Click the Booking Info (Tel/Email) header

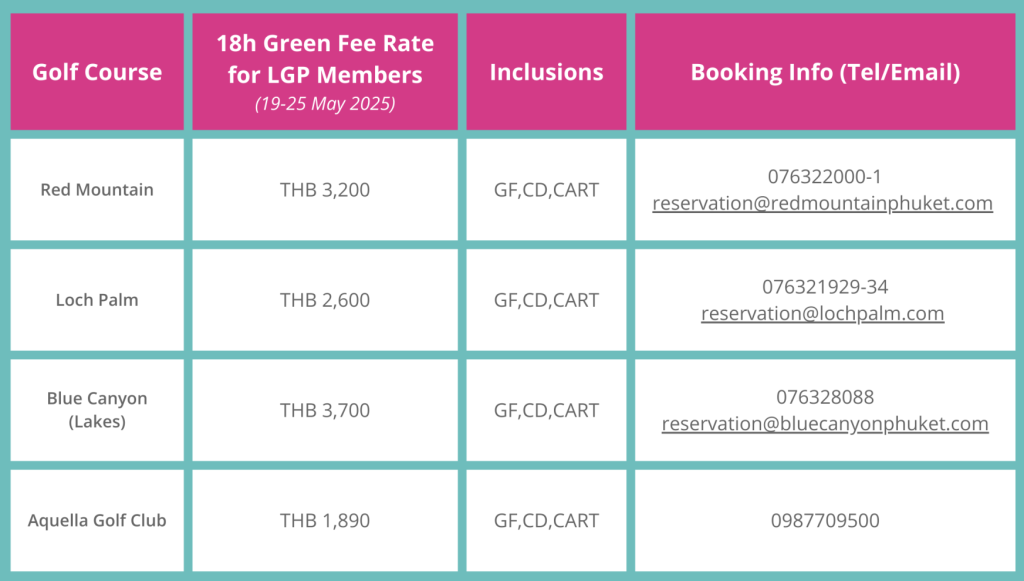point(825,72)
